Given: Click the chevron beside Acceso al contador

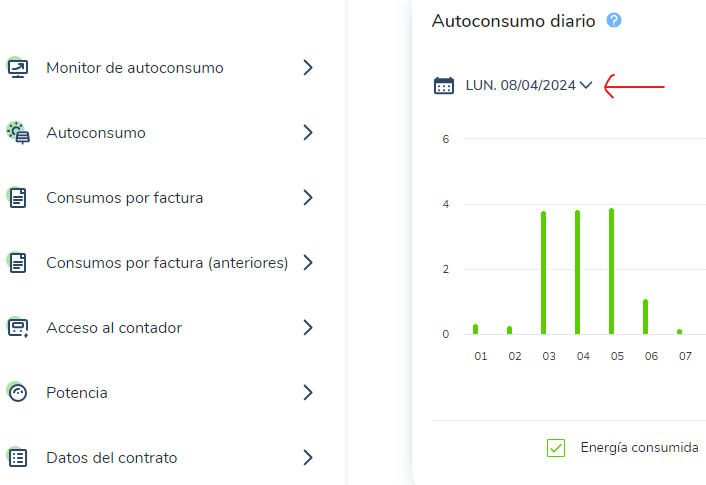Looking at the screenshot, I should tap(308, 327).
